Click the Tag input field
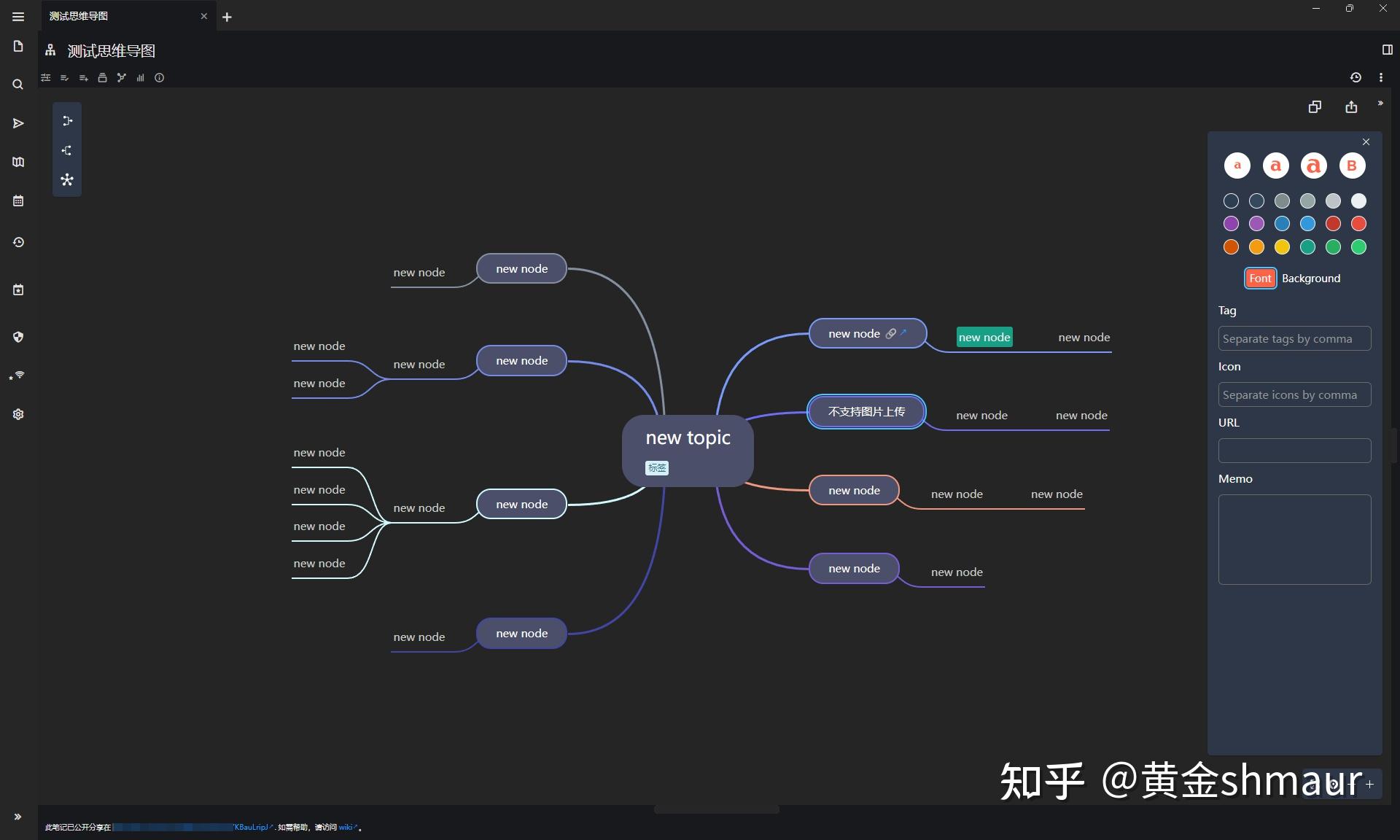The height and width of the screenshot is (840, 1400). [1294, 338]
